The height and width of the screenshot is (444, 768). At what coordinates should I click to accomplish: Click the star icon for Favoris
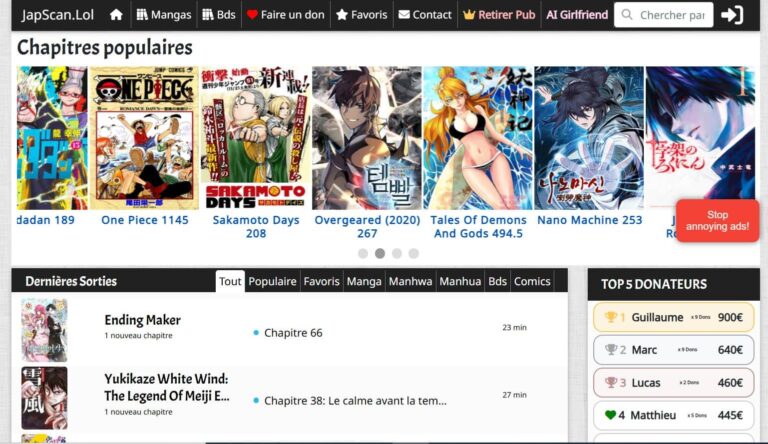pyautogui.click(x=342, y=15)
